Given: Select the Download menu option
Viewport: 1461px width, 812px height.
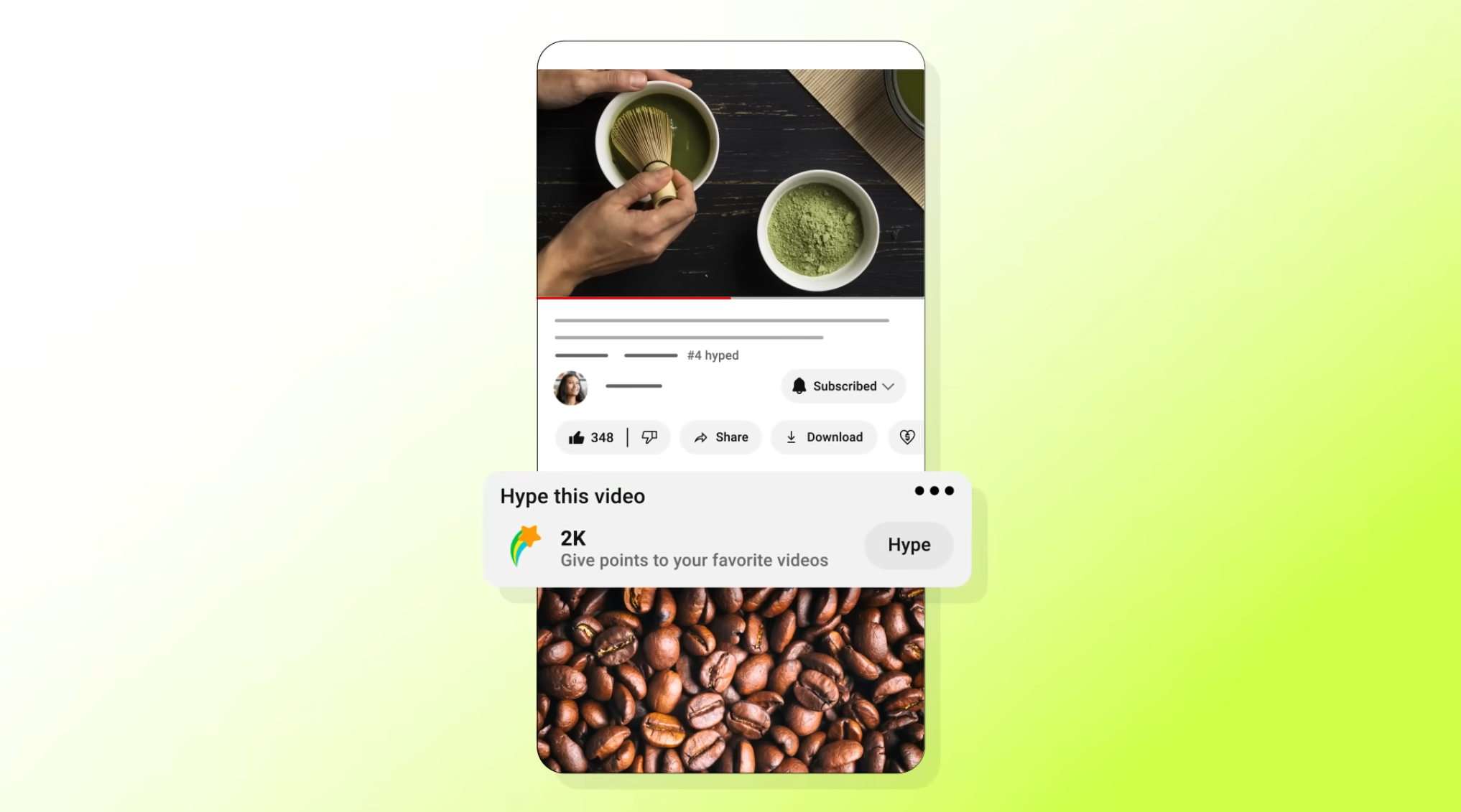Looking at the screenshot, I should (x=824, y=437).
